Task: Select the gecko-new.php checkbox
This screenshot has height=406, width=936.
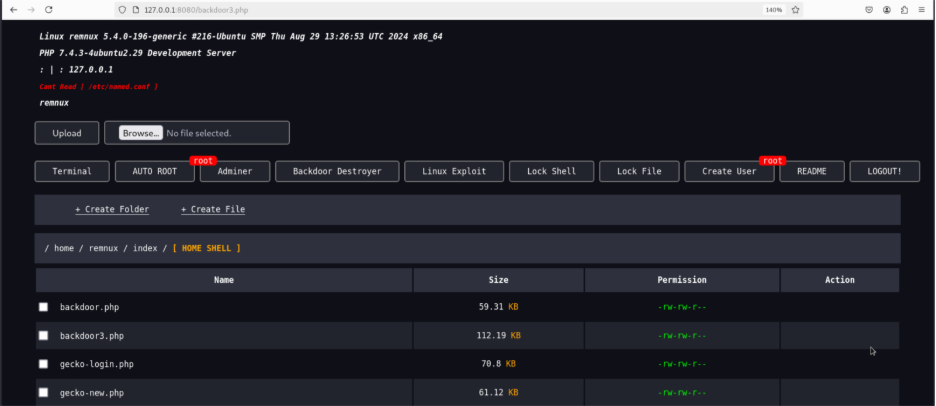Action: [44, 392]
